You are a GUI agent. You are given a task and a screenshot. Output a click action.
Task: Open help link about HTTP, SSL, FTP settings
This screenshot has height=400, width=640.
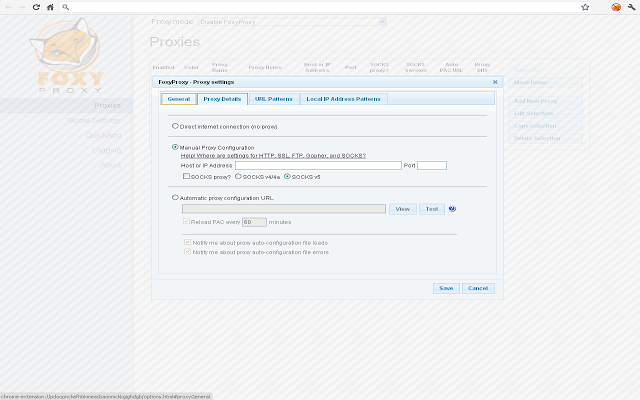pos(273,156)
